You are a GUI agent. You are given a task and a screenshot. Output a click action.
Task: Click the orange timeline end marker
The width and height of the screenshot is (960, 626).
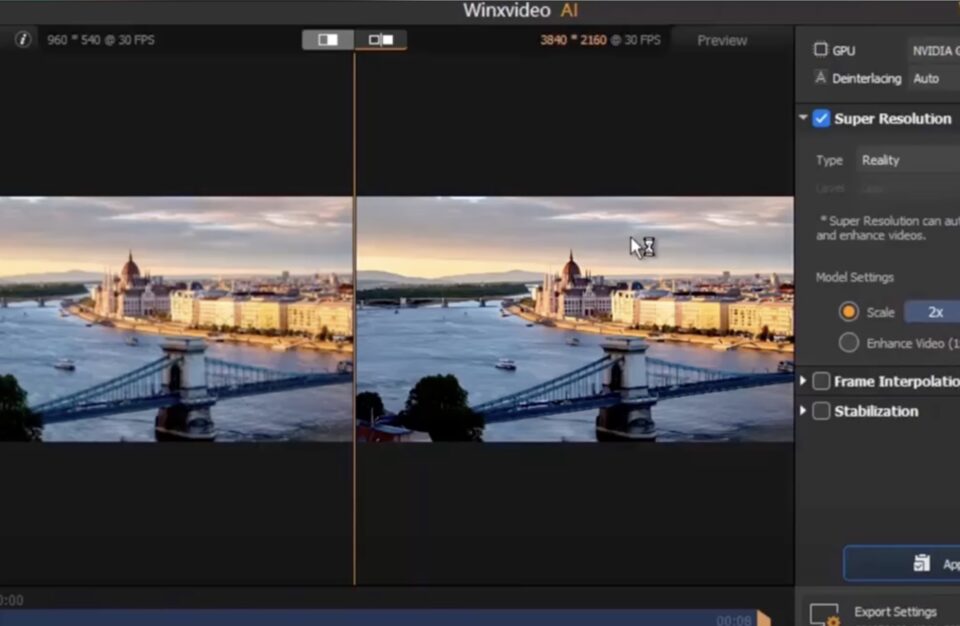point(763,618)
